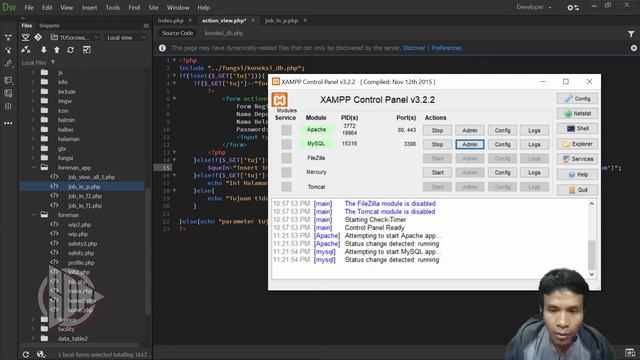Quit the XAMPP control panel
Image resolution: width=640 pixels, height=360 pixels.
[577, 190]
